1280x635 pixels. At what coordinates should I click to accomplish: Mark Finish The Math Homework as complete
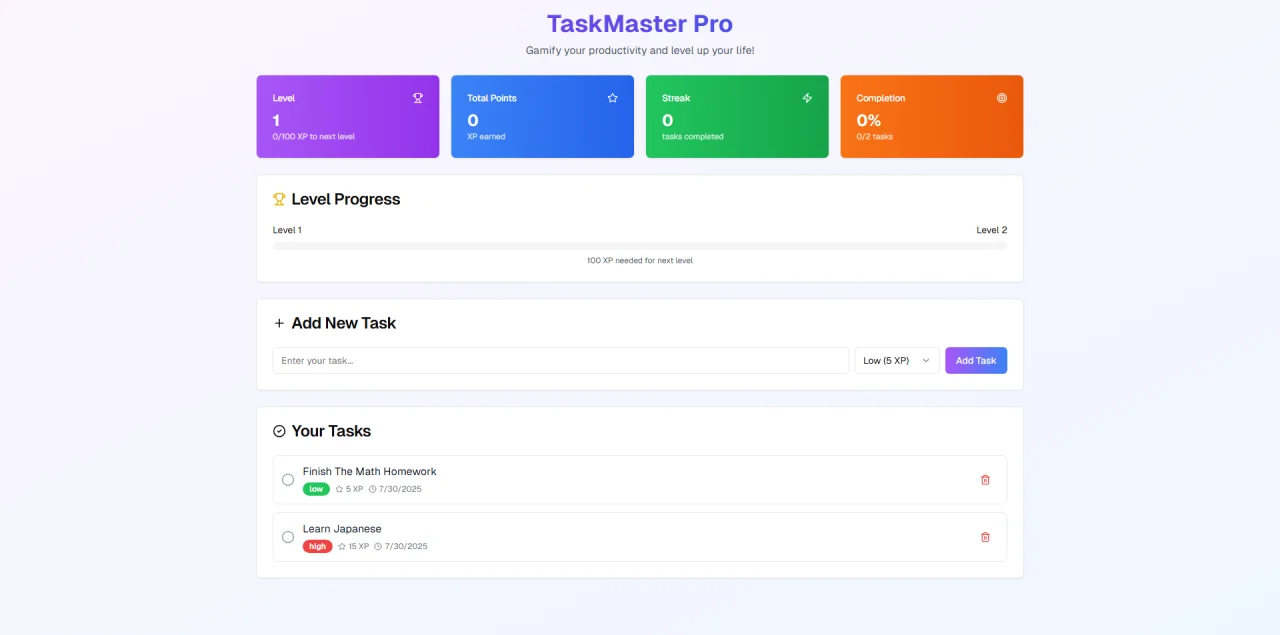pos(288,480)
